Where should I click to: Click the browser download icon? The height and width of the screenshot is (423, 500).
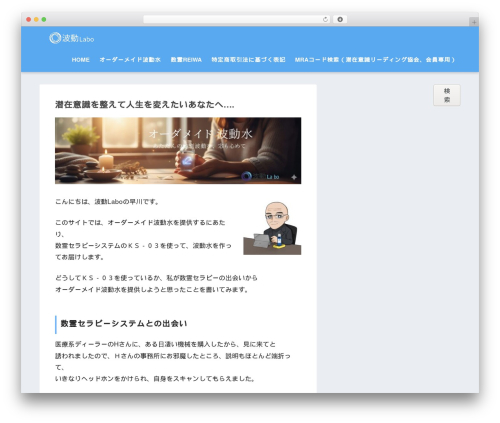340,20
